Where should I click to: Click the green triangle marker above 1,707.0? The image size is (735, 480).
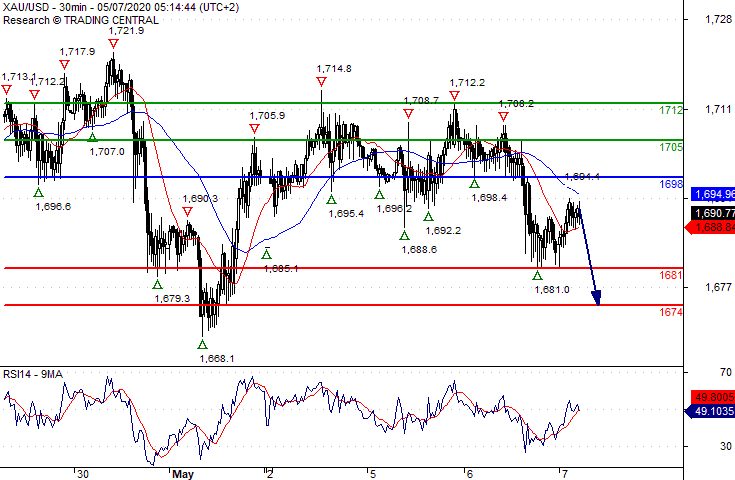[92, 137]
